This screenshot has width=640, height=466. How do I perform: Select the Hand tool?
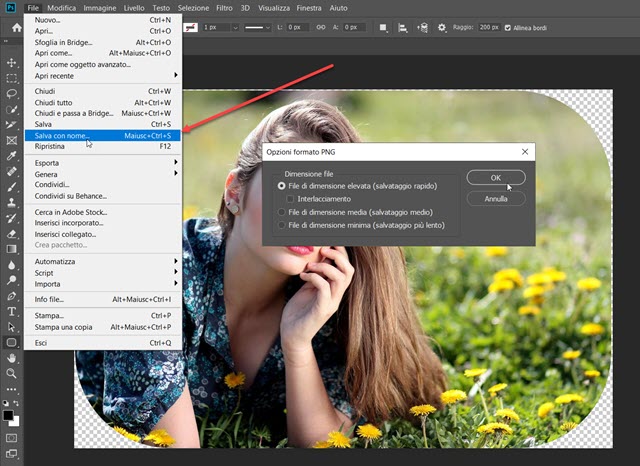(x=11, y=358)
